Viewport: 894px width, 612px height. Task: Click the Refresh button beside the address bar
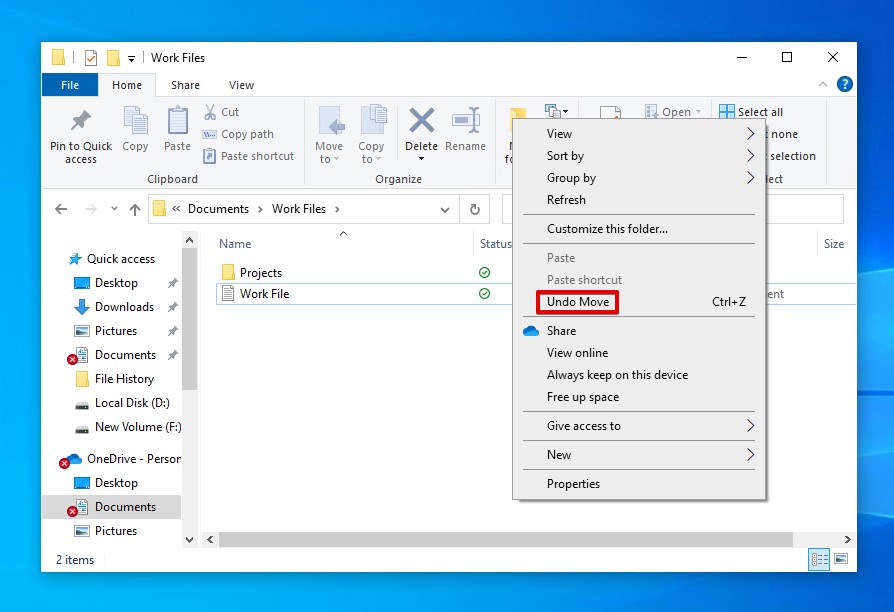point(475,209)
